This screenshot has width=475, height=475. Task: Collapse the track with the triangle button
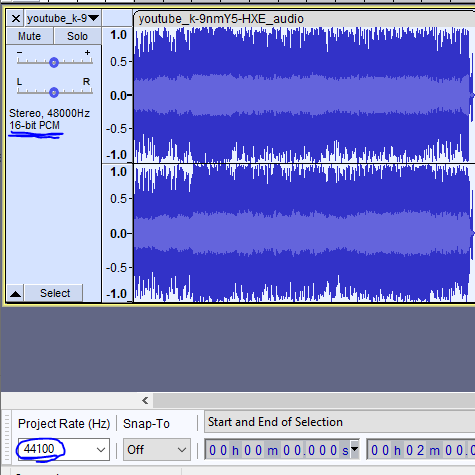[x=15, y=293]
